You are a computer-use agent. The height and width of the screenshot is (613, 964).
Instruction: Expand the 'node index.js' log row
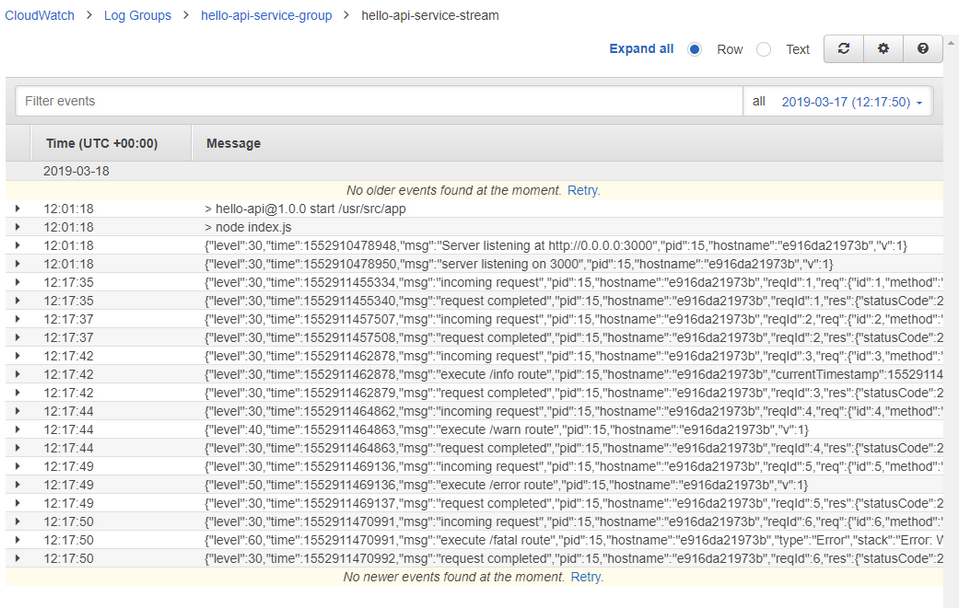pyautogui.click(x=18, y=227)
